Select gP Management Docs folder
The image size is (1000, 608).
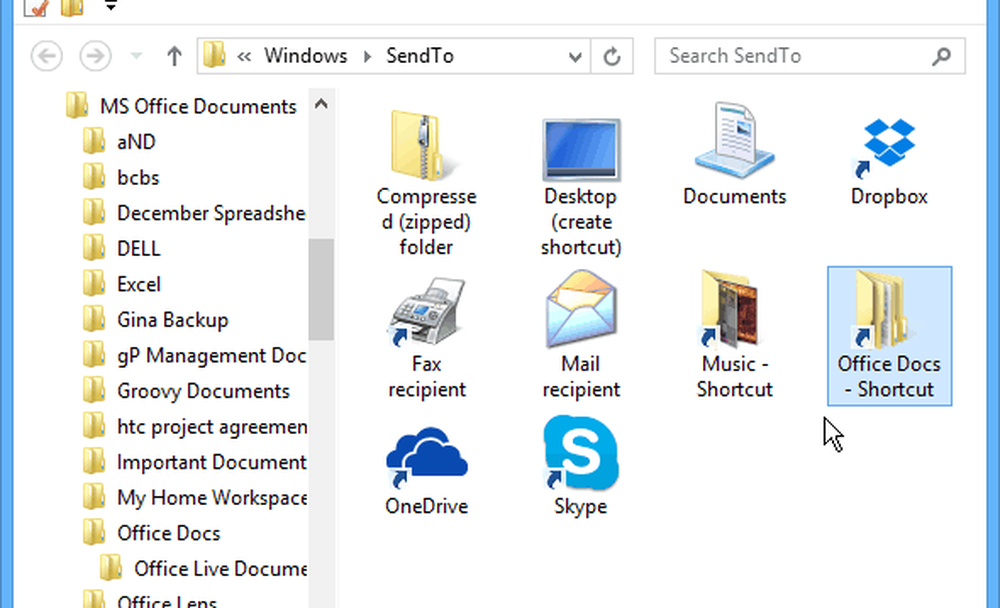tap(210, 355)
